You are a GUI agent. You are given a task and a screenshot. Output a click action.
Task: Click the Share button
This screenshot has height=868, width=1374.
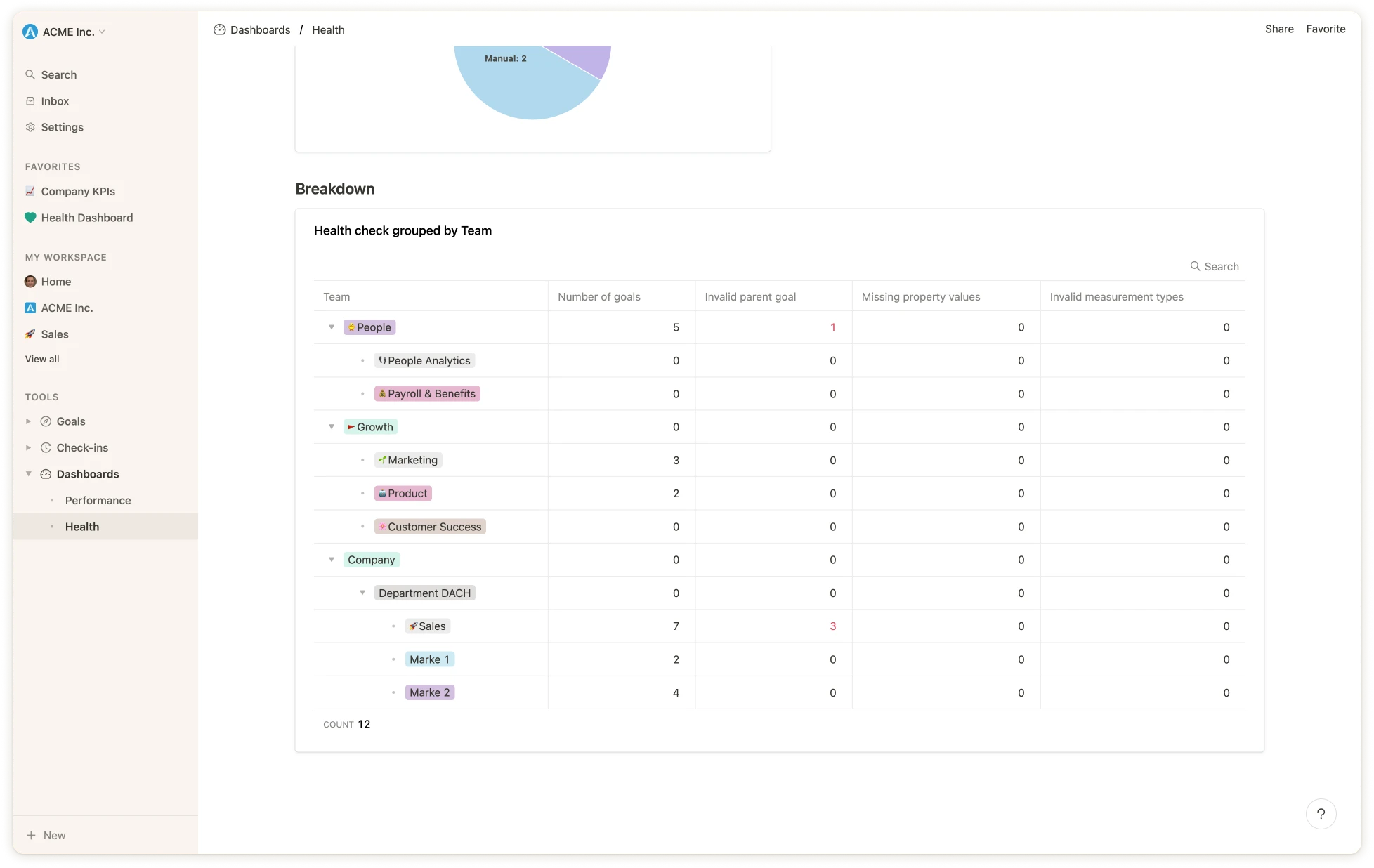tap(1278, 29)
